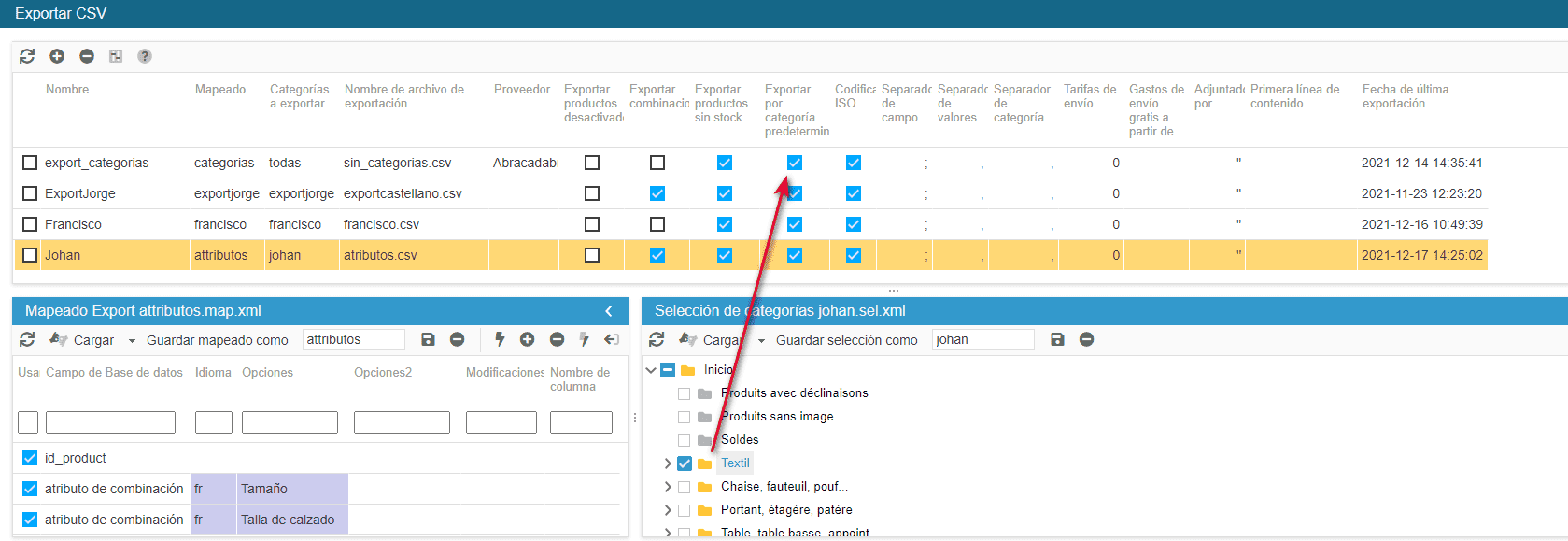Click the Fecha de última exportación header

(x=1405, y=96)
